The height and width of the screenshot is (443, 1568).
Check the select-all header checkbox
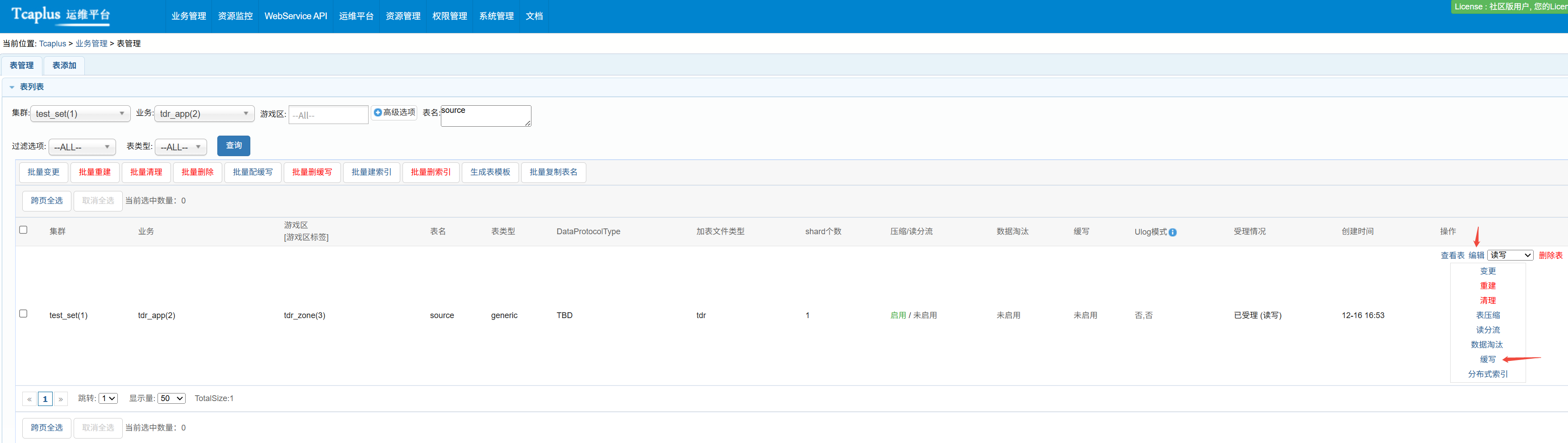23,230
